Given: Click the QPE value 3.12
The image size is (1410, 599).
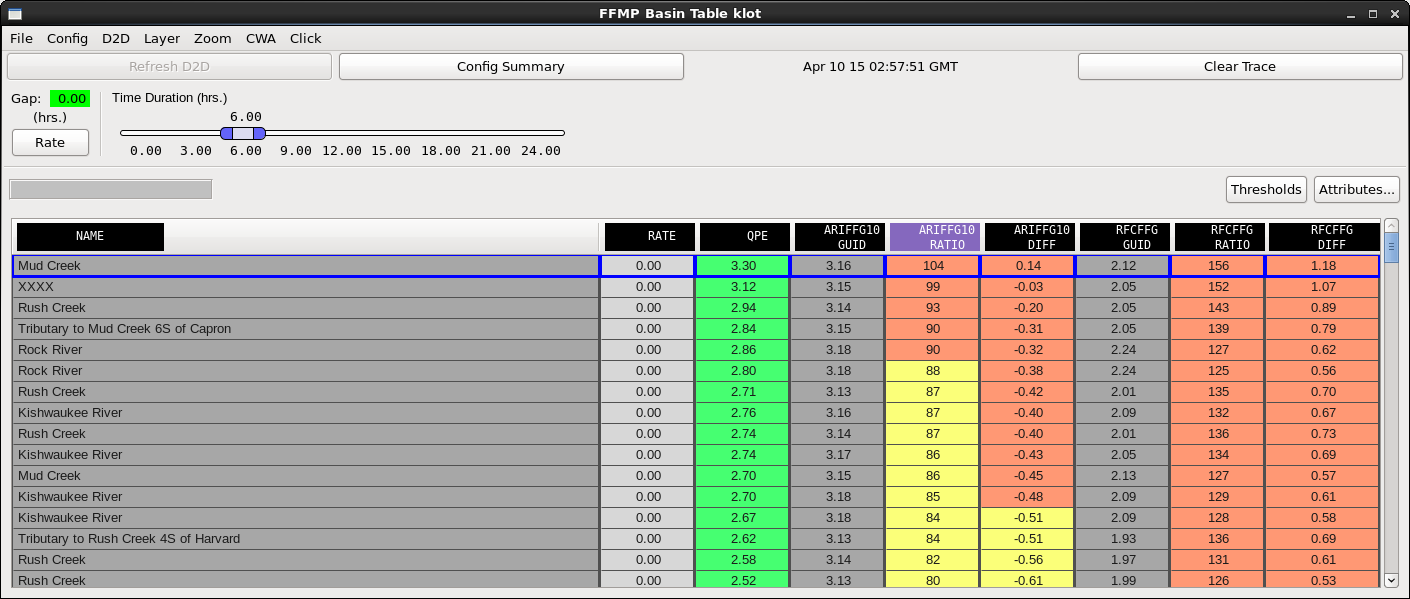Looking at the screenshot, I should [742, 287].
